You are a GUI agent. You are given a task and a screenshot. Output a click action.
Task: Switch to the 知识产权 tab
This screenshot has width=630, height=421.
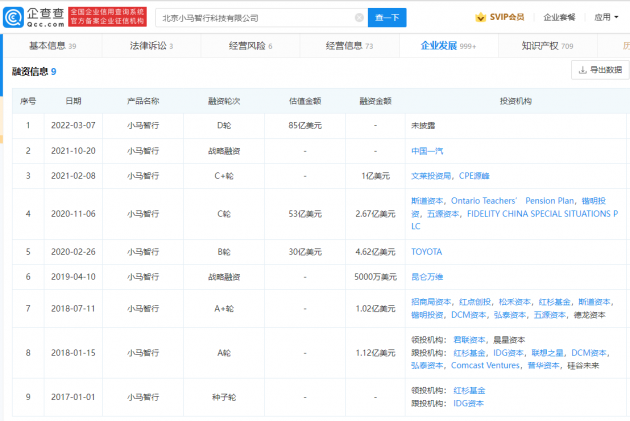[548, 46]
